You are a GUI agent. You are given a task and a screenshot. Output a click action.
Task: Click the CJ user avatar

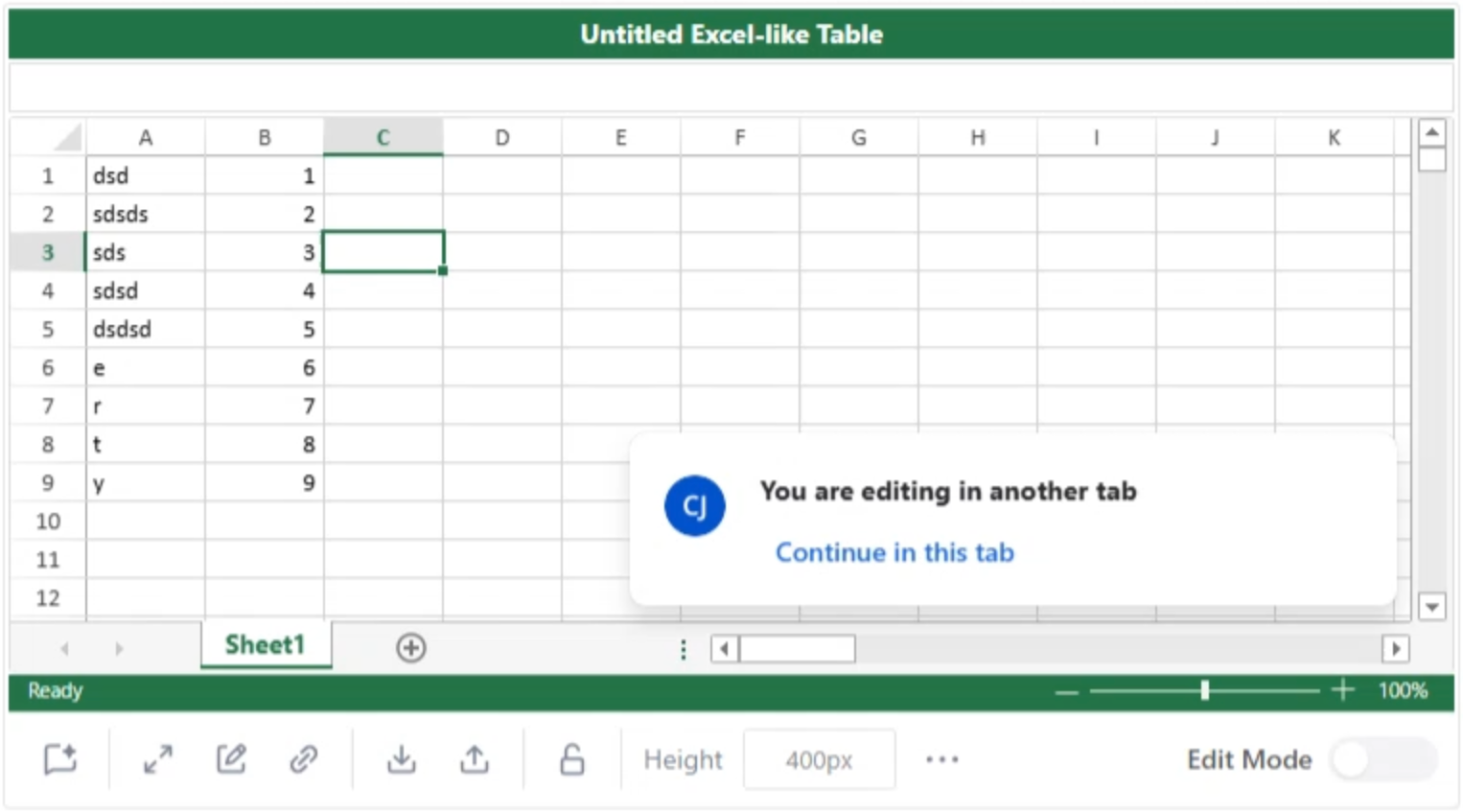(x=694, y=506)
